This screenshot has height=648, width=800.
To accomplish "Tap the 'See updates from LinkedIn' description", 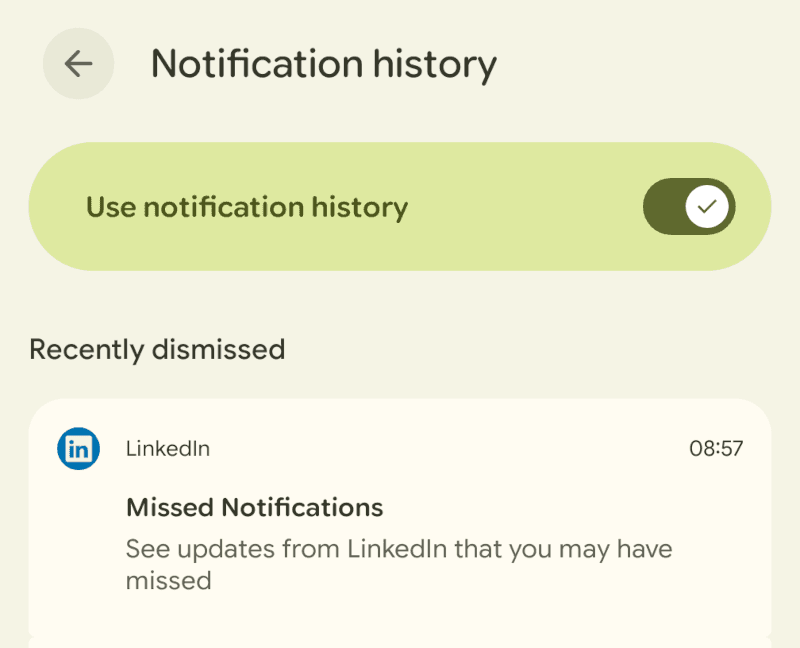I will (399, 549).
